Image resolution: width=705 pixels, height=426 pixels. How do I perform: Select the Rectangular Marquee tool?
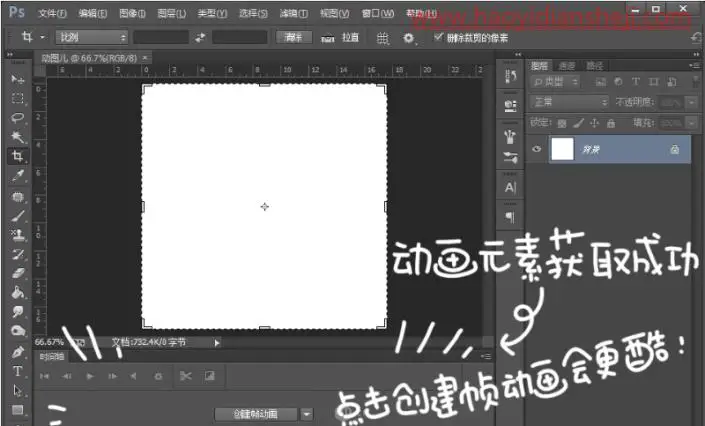18,98
